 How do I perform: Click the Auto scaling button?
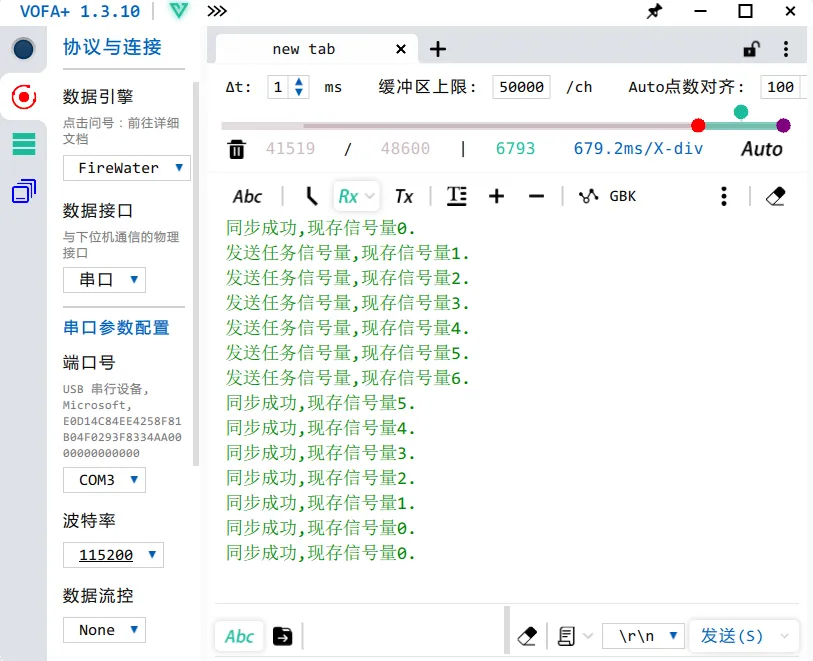(x=761, y=148)
